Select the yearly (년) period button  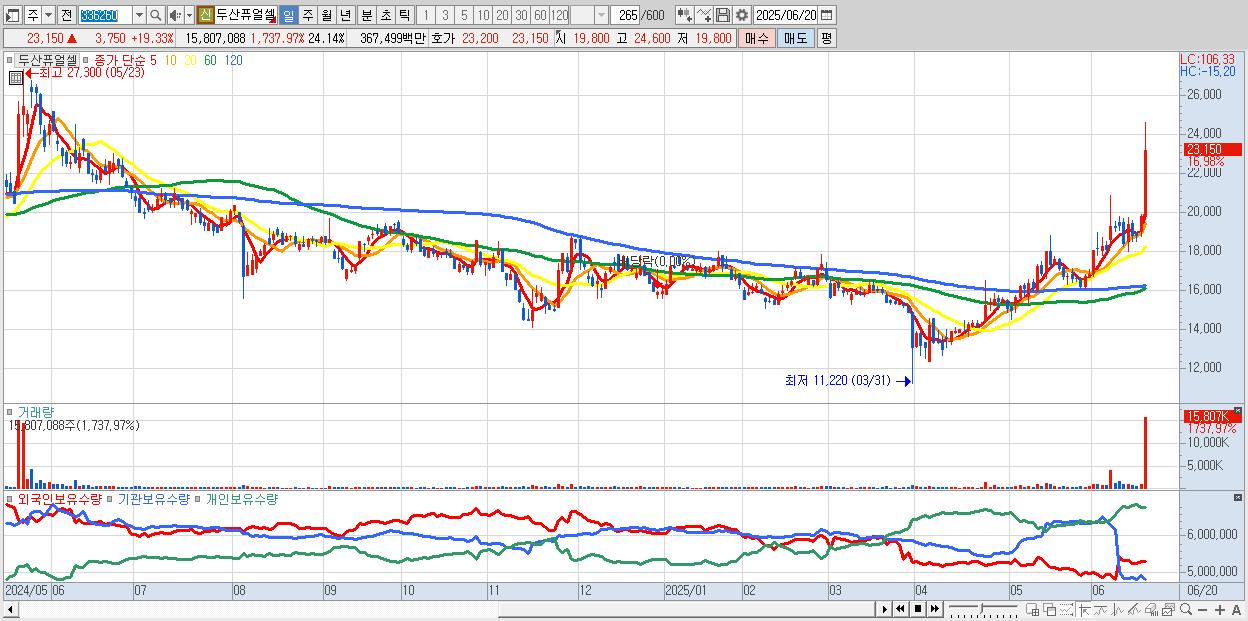(x=345, y=15)
